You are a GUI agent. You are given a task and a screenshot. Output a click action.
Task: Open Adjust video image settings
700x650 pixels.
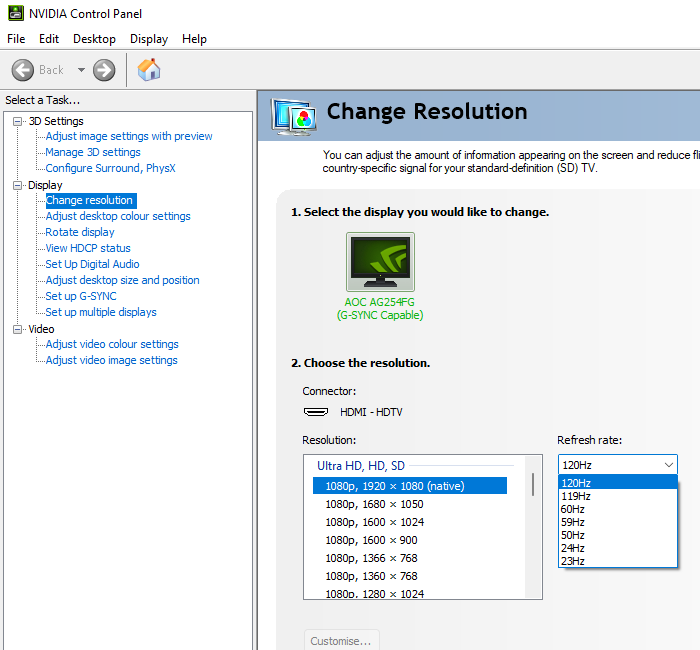click(x=112, y=361)
